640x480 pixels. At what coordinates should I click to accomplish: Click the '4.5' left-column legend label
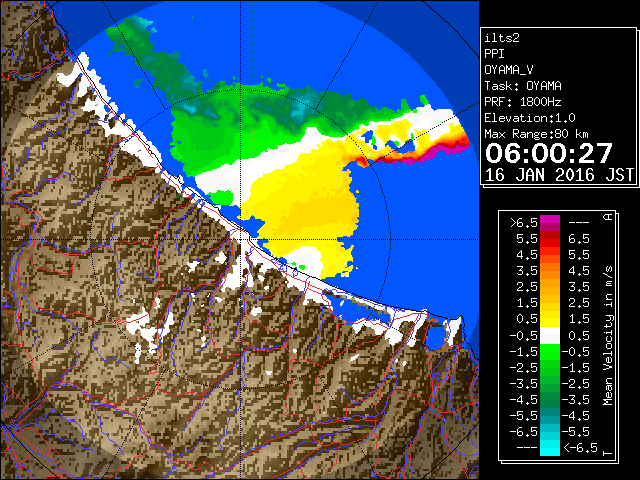coord(527,255)
